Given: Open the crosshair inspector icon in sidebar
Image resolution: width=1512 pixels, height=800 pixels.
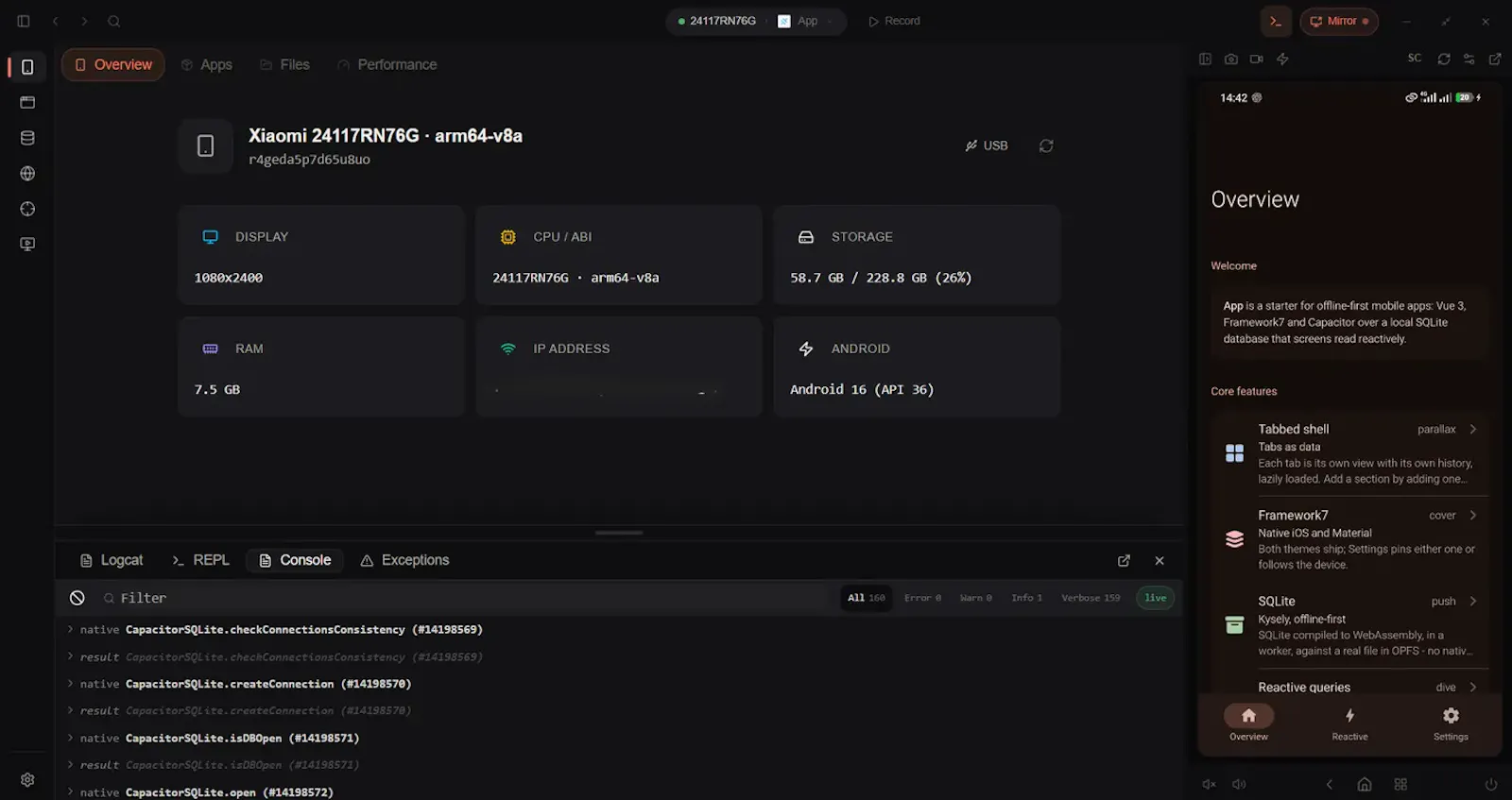Looking at the screenshot, I should click(27, 209).
